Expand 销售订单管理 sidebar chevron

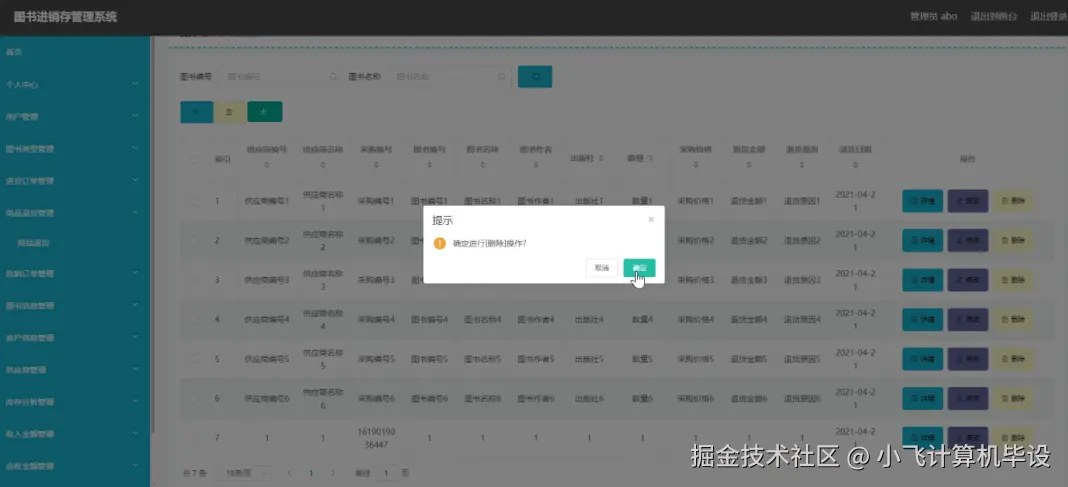pyautogui.click(x=135, y=273)
